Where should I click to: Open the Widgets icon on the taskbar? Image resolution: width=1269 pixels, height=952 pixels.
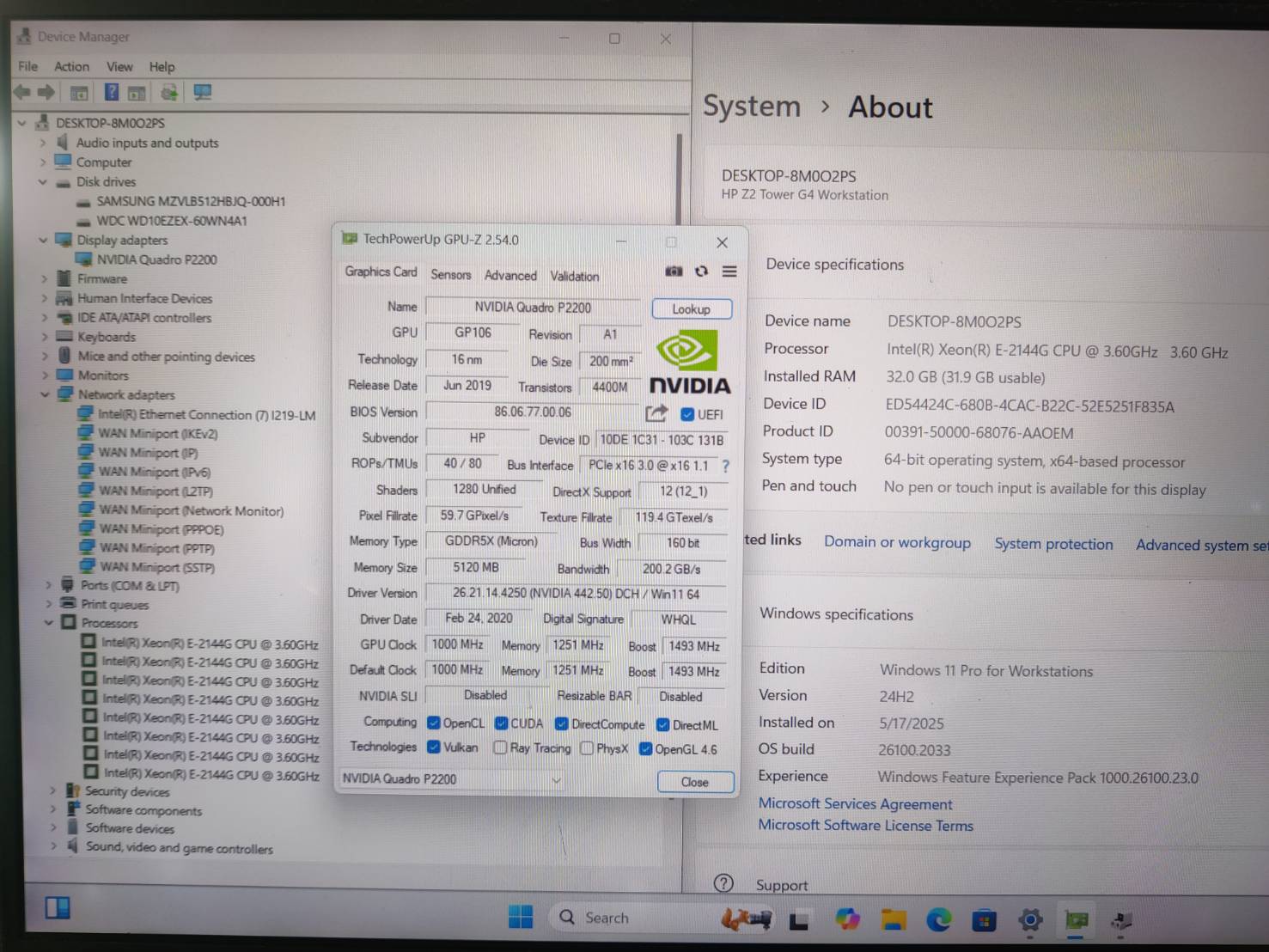point(58,907)
